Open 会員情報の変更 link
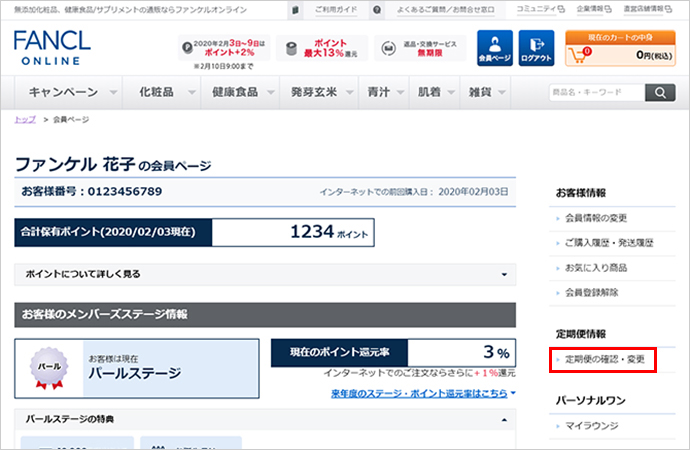Viewport: 690px width, 450px height. click(596, 217)
